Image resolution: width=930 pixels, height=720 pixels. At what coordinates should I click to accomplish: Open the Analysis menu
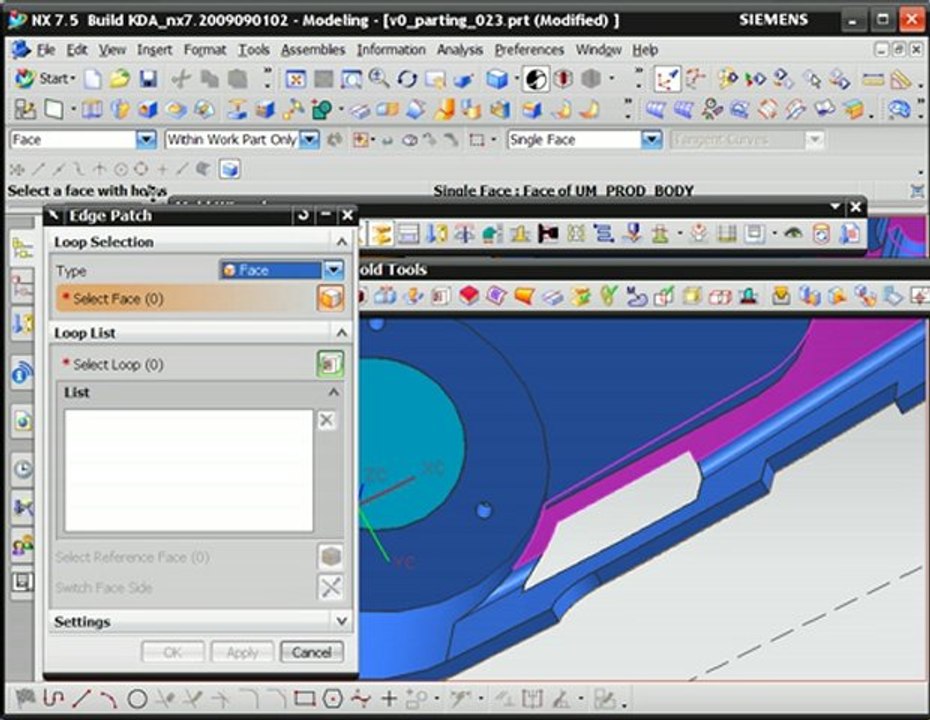(460, 50)
